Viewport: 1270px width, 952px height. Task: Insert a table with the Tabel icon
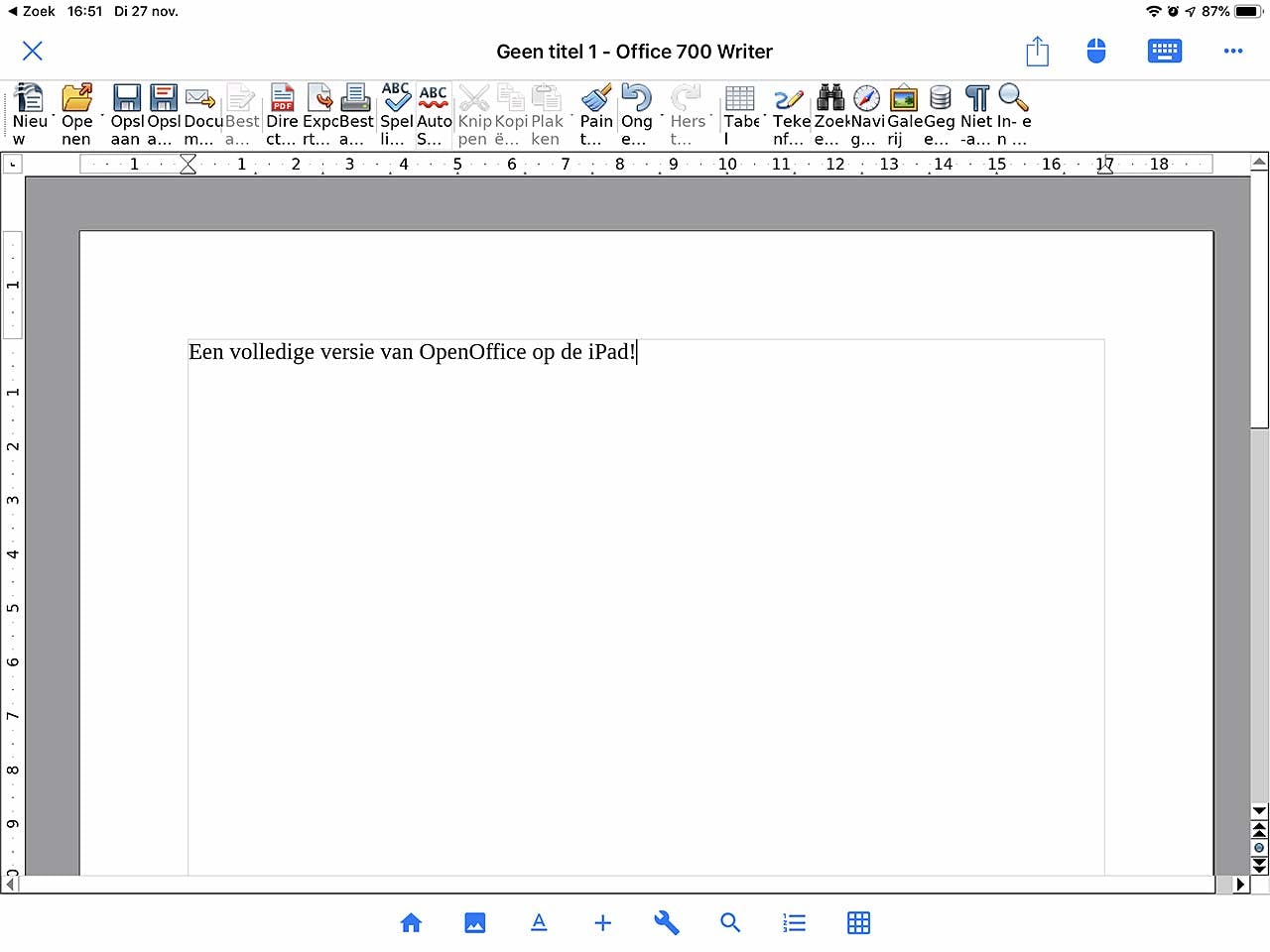pos(740,97)
